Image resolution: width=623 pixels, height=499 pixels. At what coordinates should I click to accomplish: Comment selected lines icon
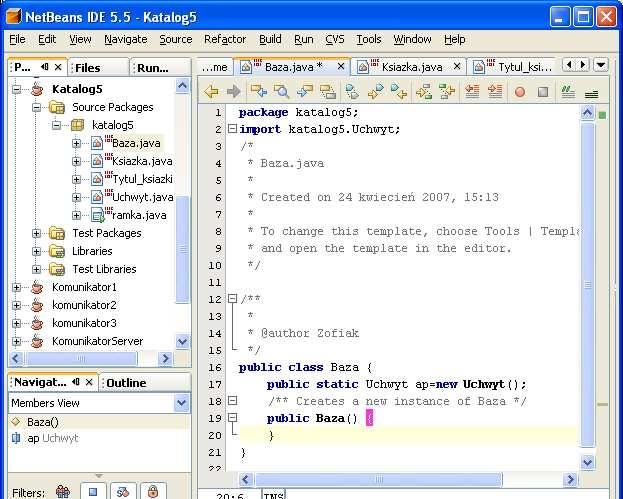(x=568, y=92)
